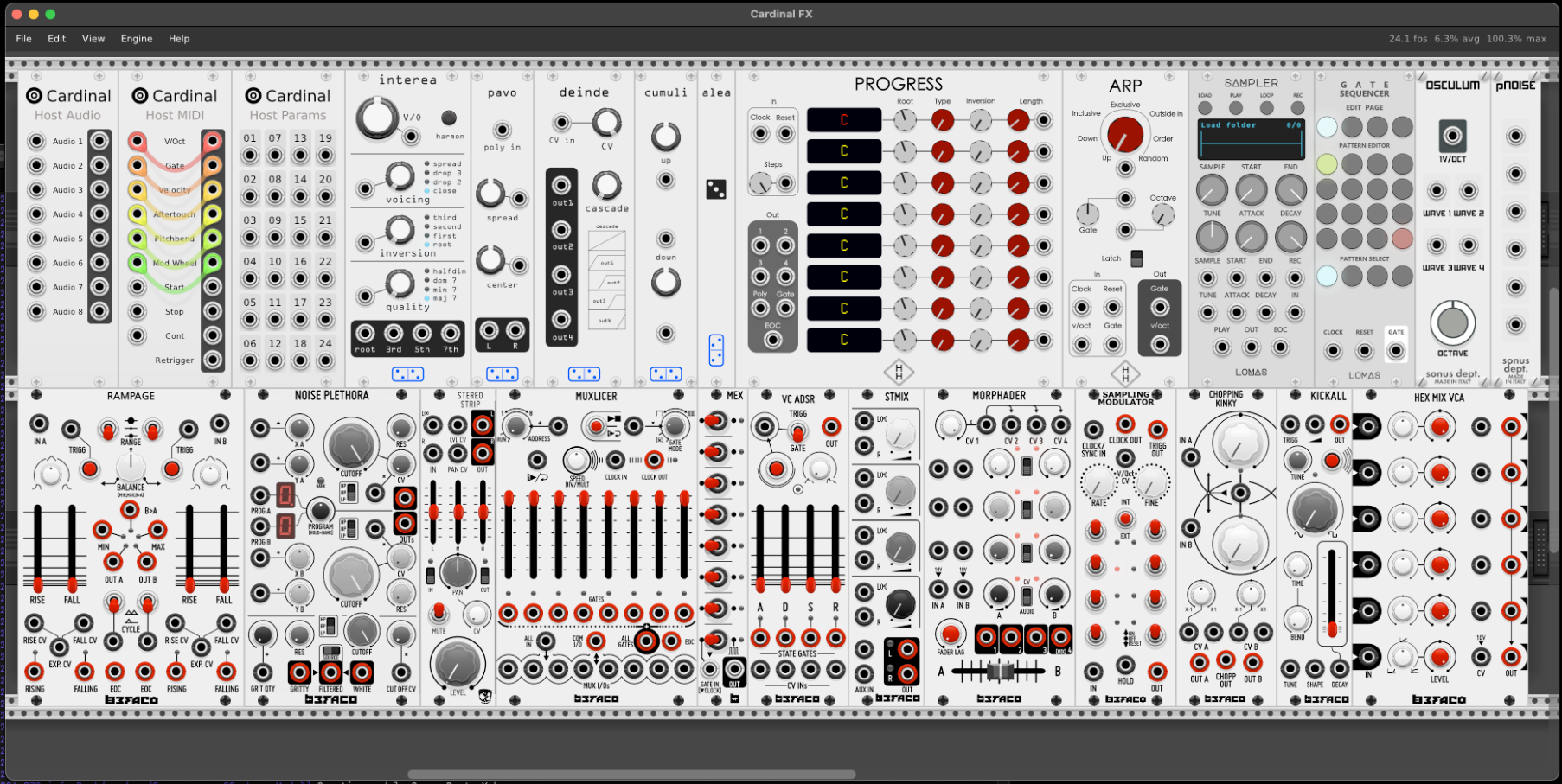Screen dimensions: 1562x784
Task: Click the up knob on cumuli
Action: [x=666, y=137]
